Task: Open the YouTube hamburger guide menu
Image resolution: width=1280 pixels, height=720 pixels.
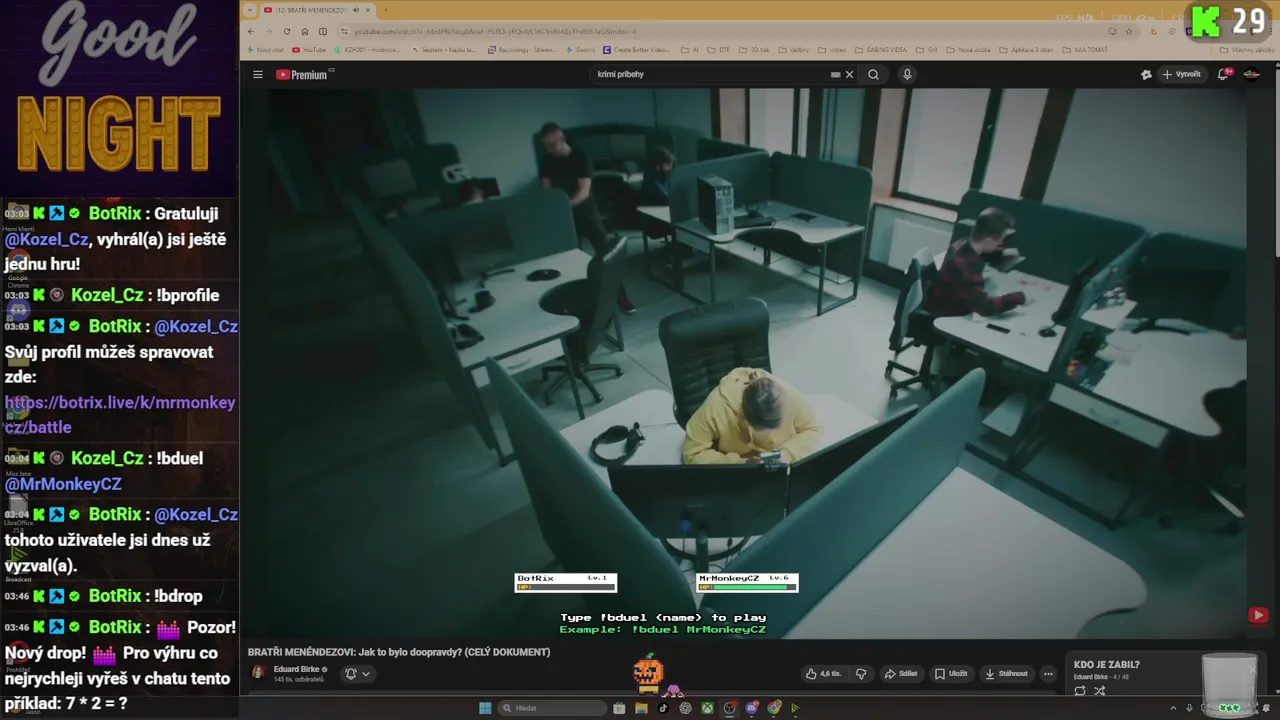Action: coord(257,74)
